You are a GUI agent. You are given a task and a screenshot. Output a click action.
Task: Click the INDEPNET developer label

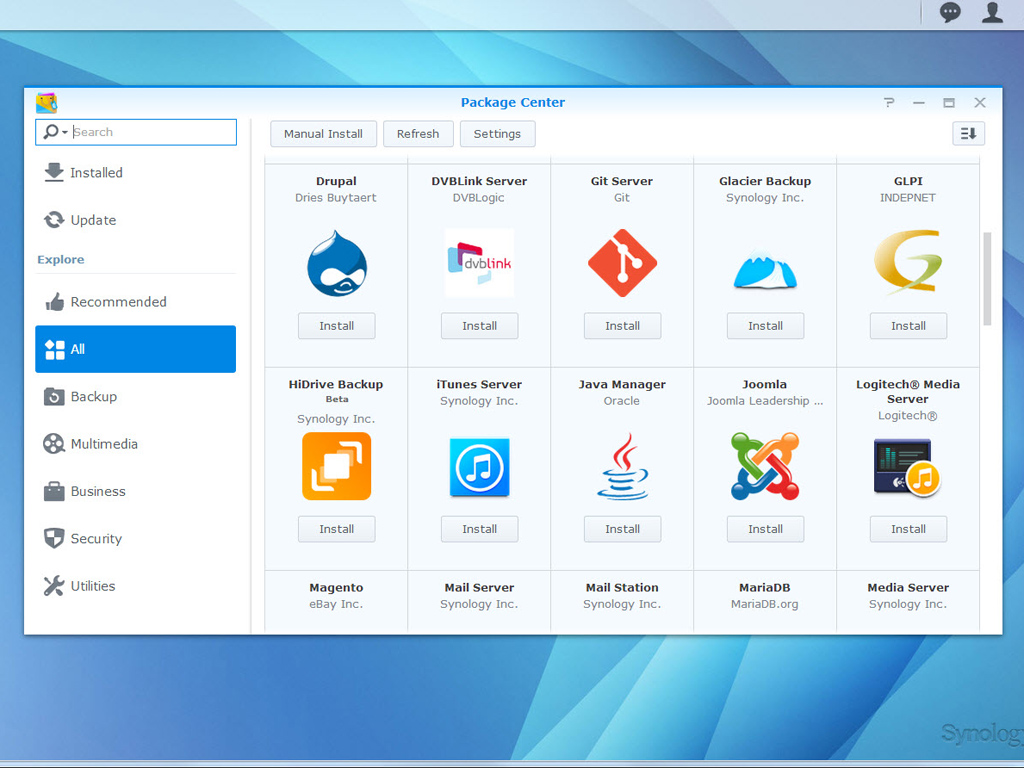(908, 197)
